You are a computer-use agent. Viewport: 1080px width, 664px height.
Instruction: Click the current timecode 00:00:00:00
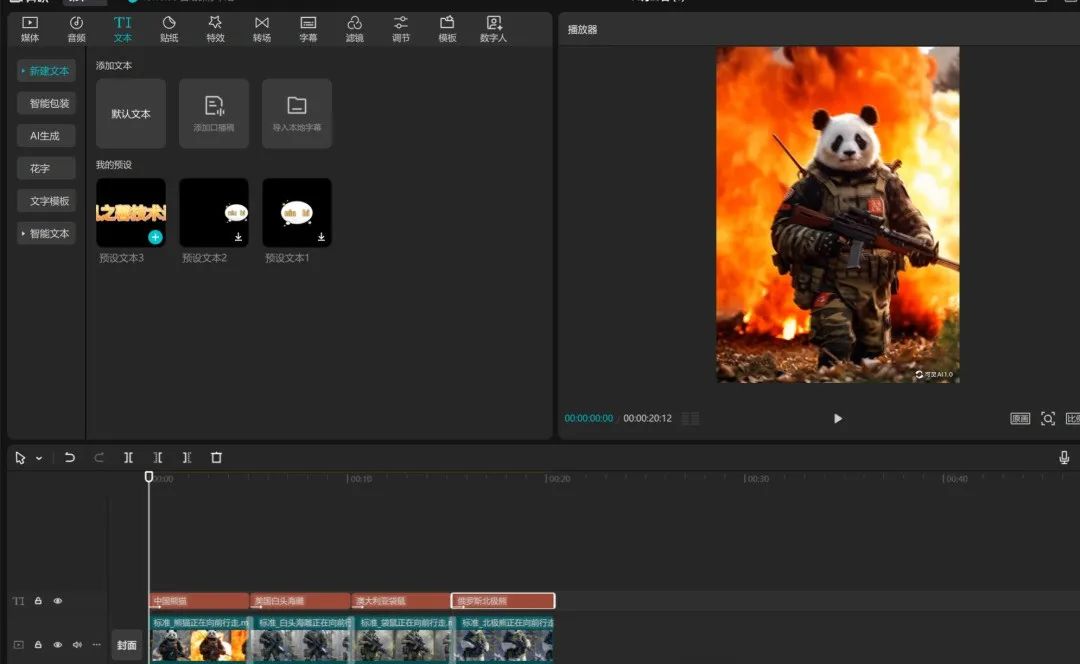(x=589, y=418)
